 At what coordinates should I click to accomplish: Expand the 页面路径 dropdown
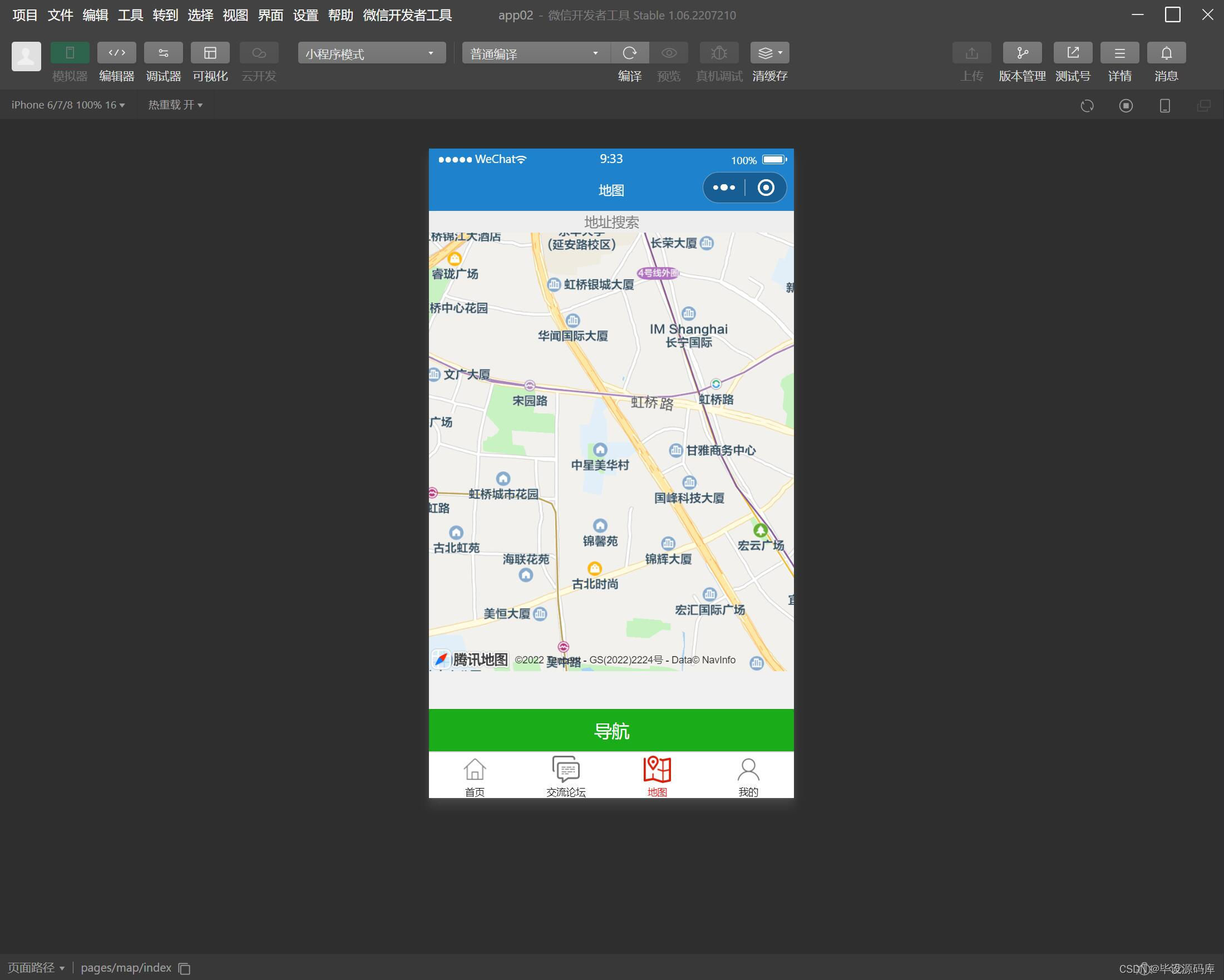tap(36, 968)
